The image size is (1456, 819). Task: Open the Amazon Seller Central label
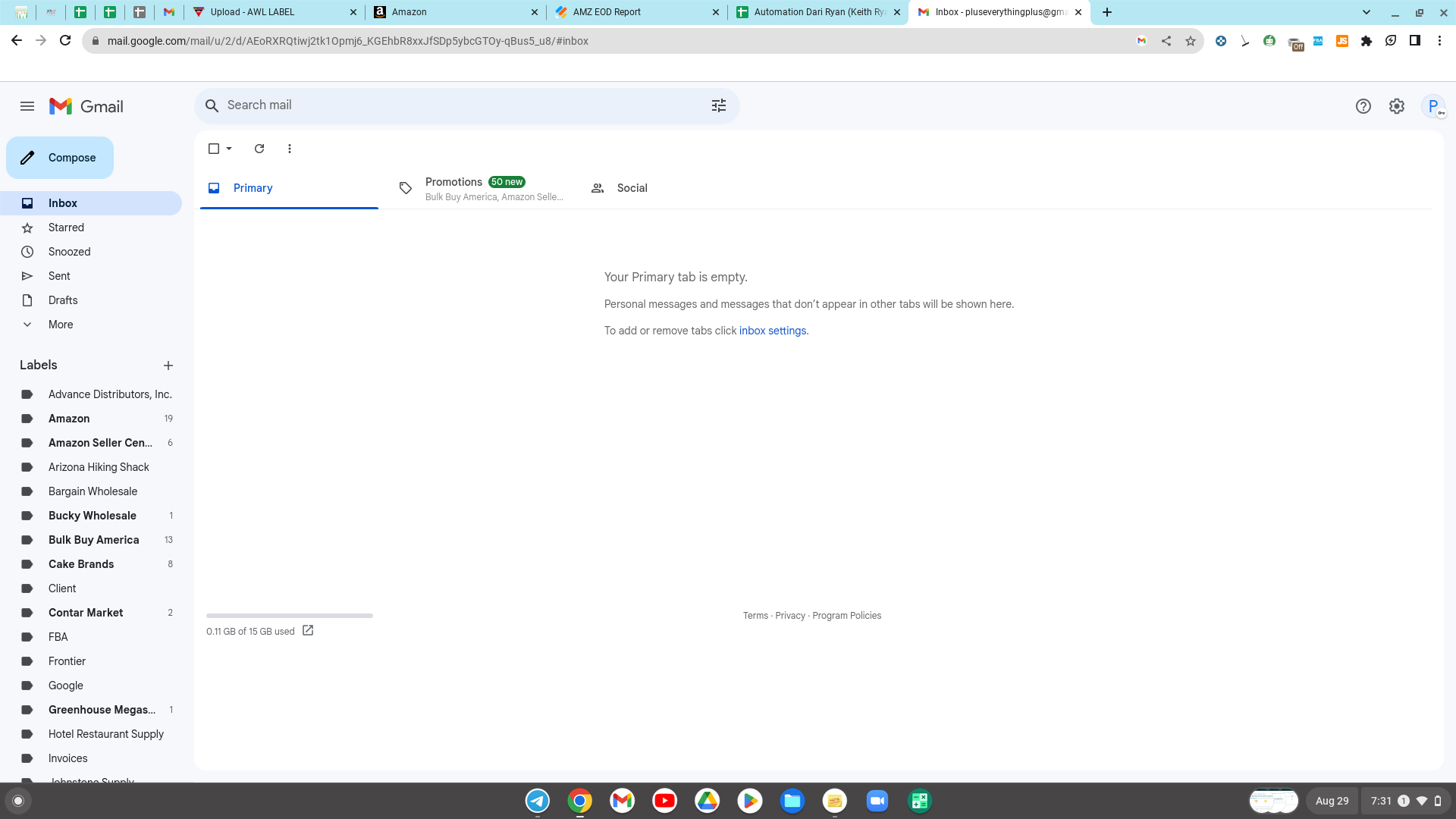(x=91, y=443)
